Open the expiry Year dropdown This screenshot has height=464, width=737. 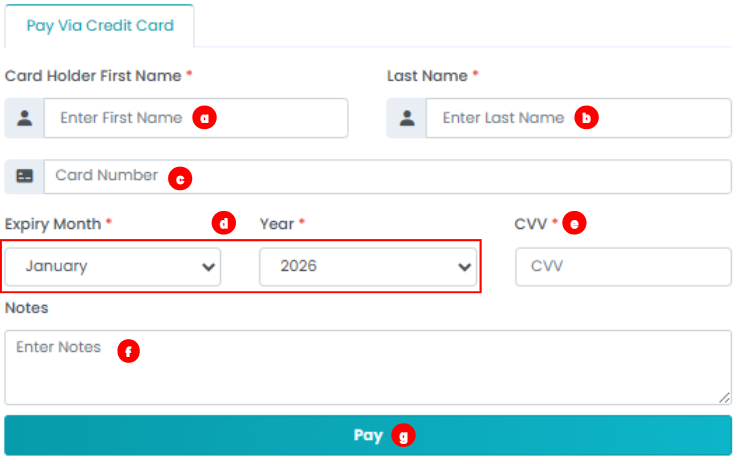(368, 267)
